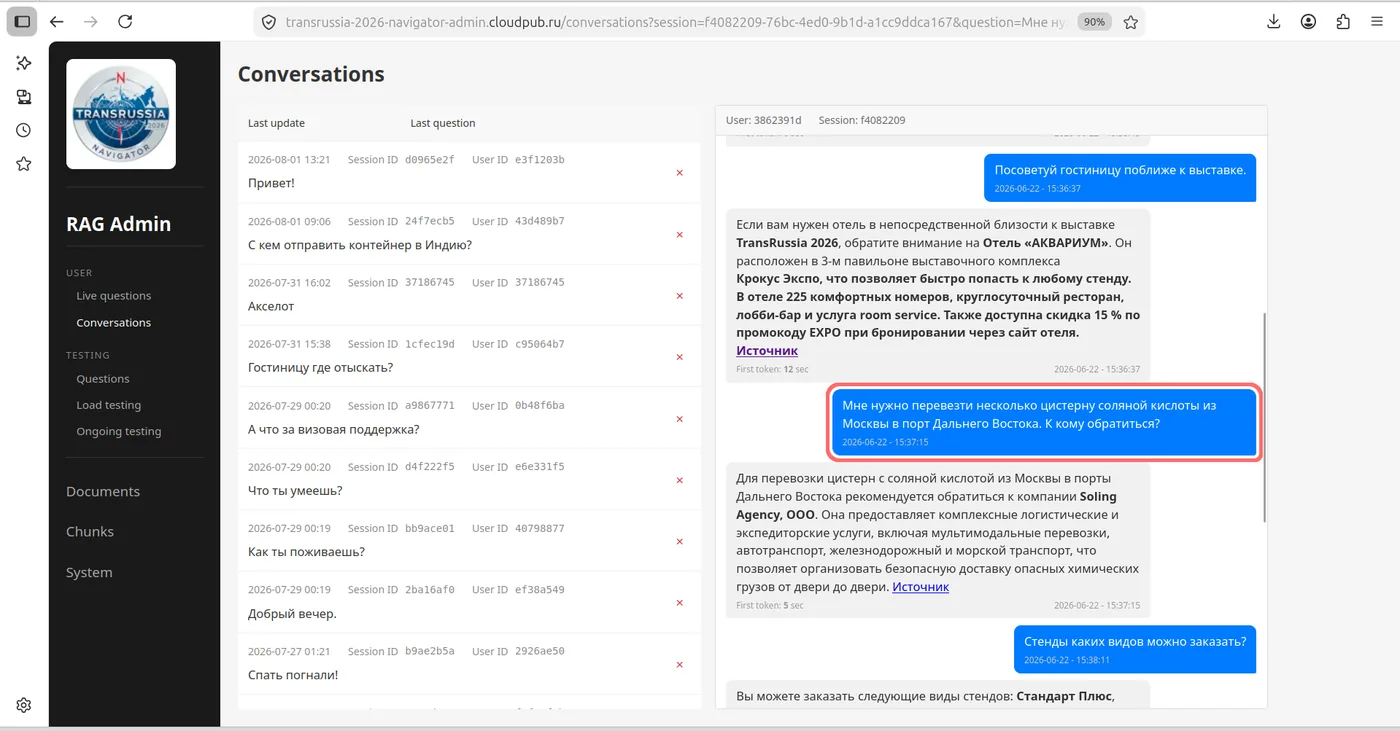This screenshot has width=1400, height=731.
Task: Open the AI sparkle sidebar tool
Action: click(x=24, y=63)
